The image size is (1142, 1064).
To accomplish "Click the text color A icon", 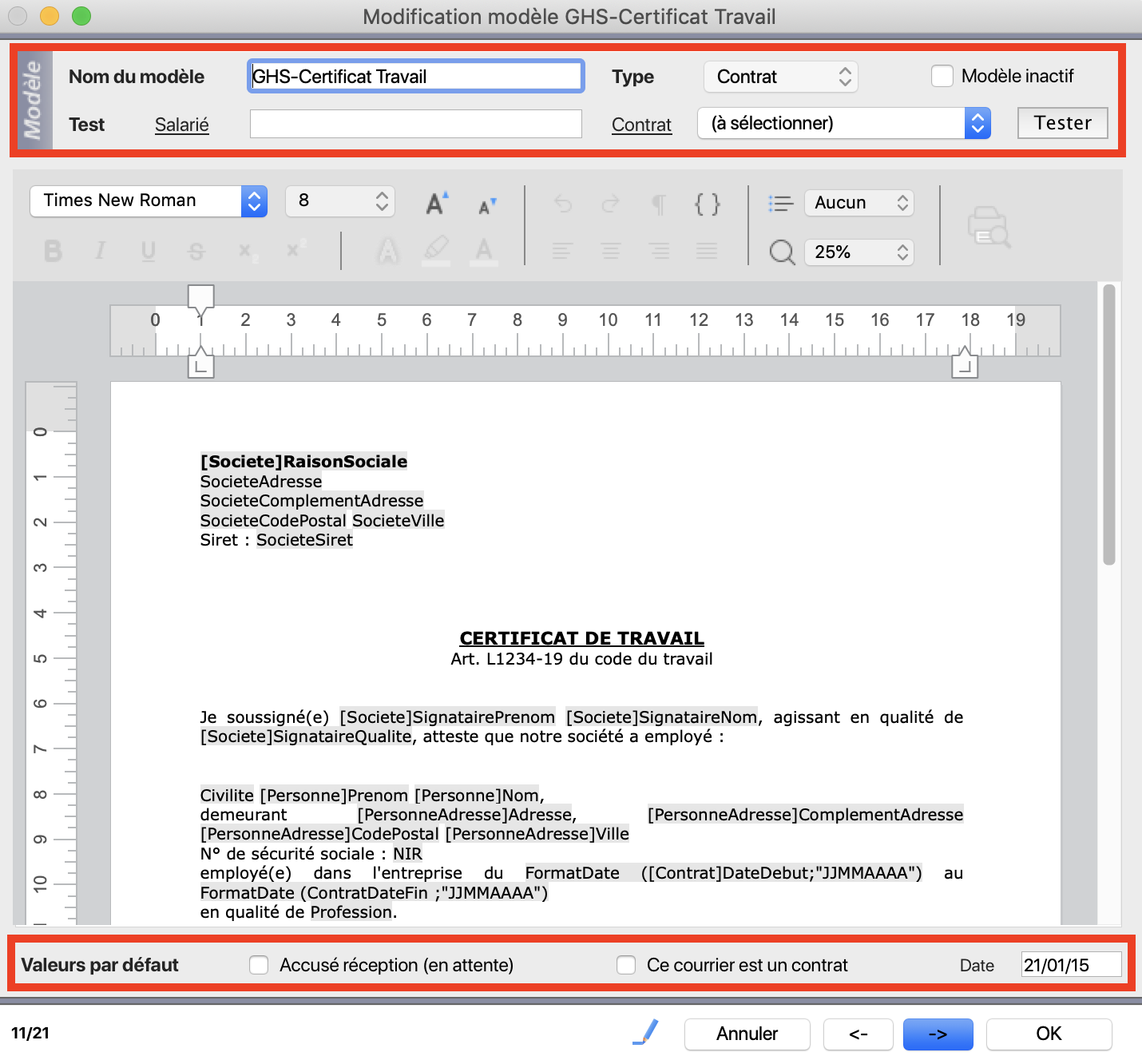I will click(484, 251).
